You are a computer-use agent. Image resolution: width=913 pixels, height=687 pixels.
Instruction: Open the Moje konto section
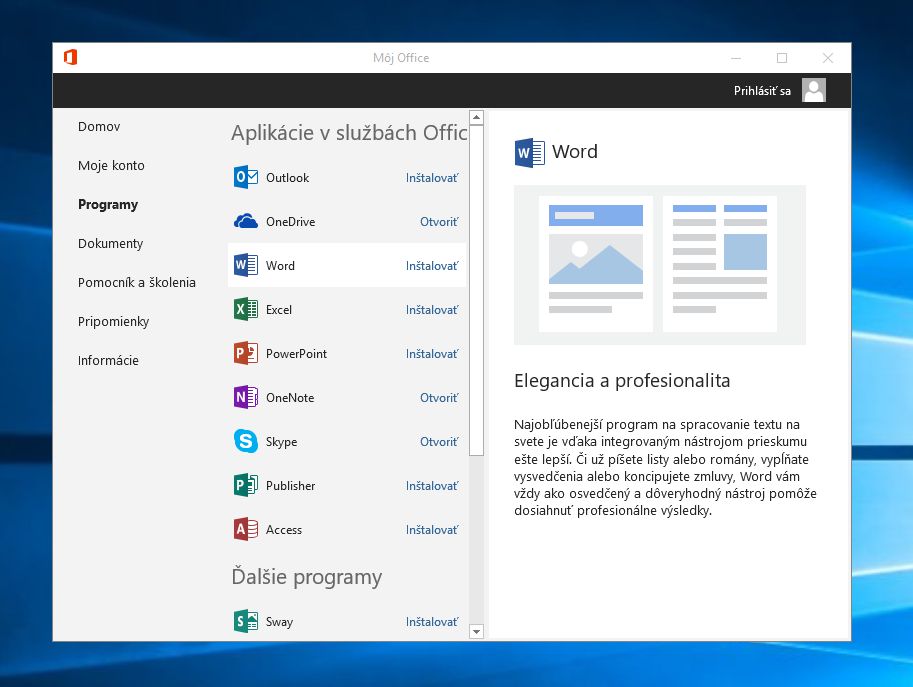coord(111,165)
